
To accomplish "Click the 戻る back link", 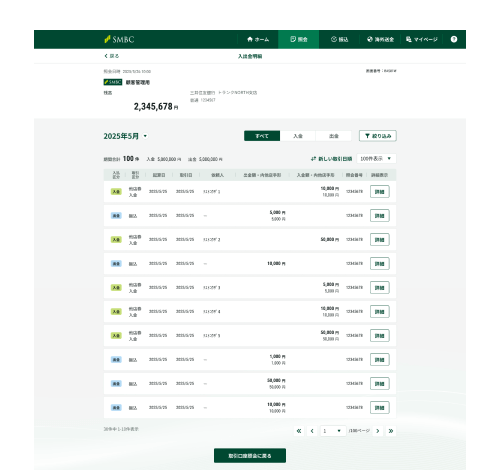I will click(112, 56).
